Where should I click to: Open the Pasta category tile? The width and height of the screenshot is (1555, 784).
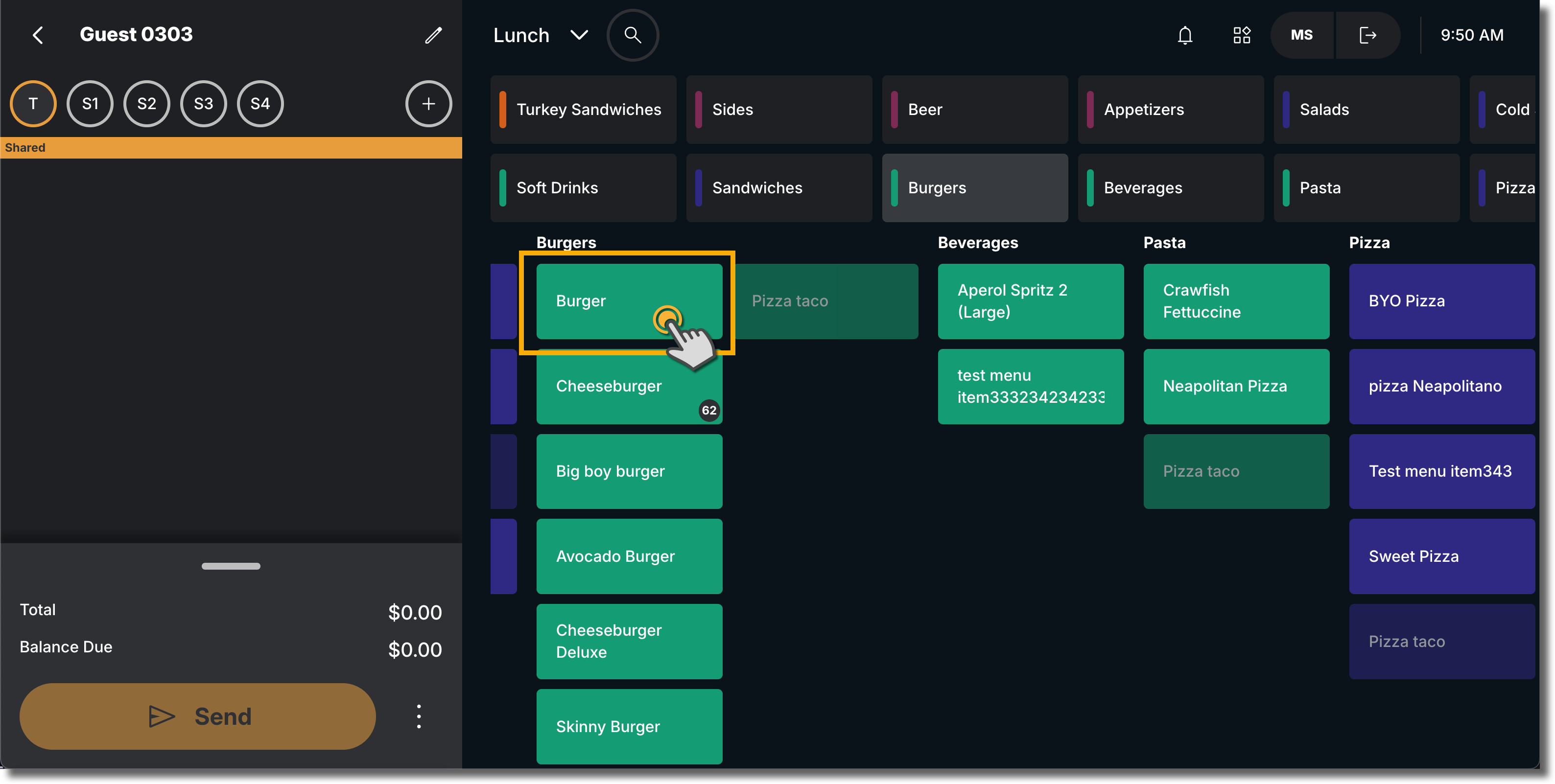pos(1367,188)
